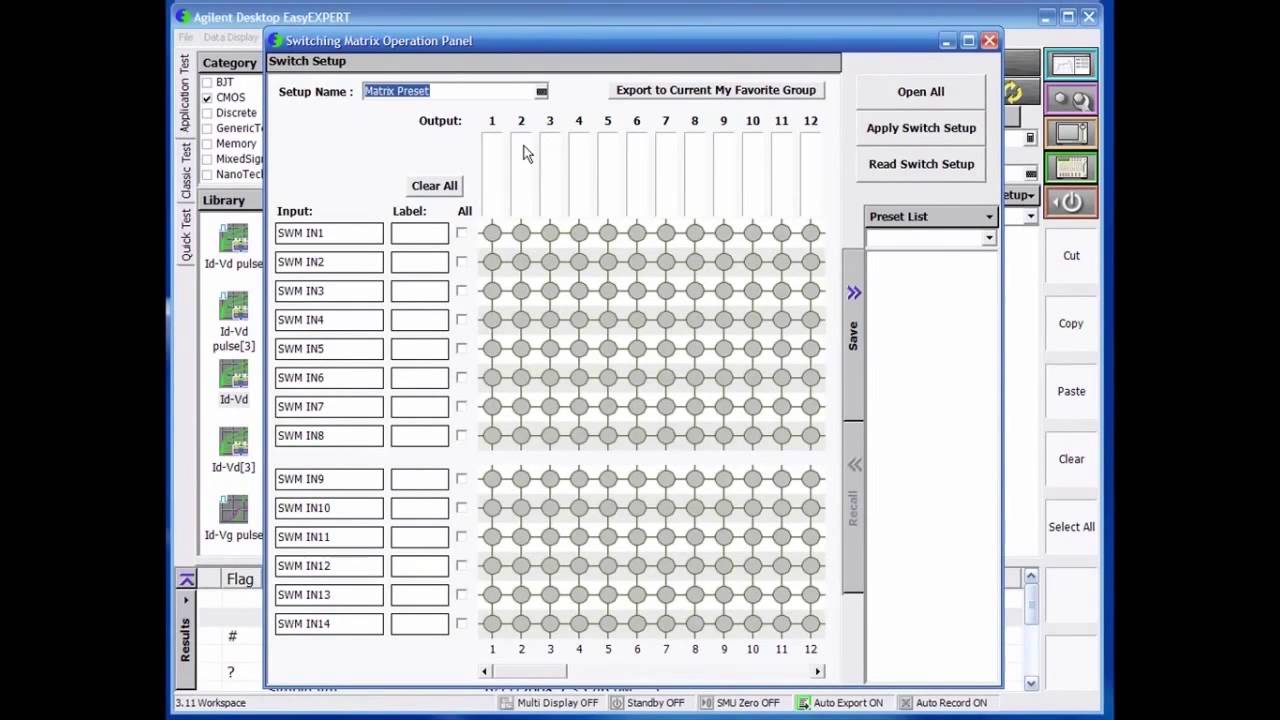Click Auto Record ON status item
The image size is (1280, 720).
[x=942, y=703]
